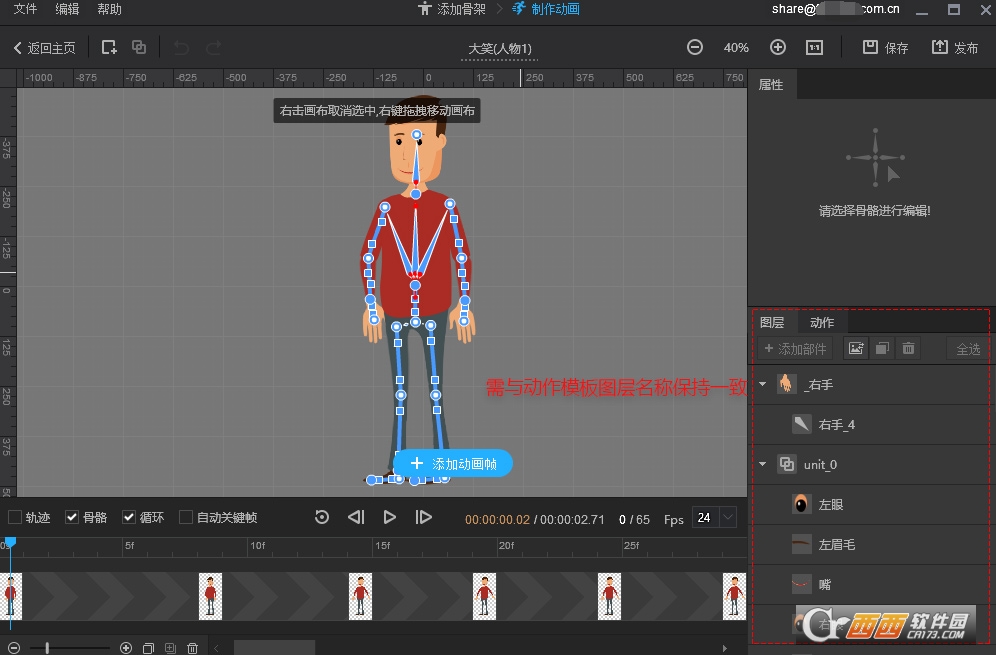Click the timeline zoom slider handle
Screen dimensions: 996x655
point(47,648)
